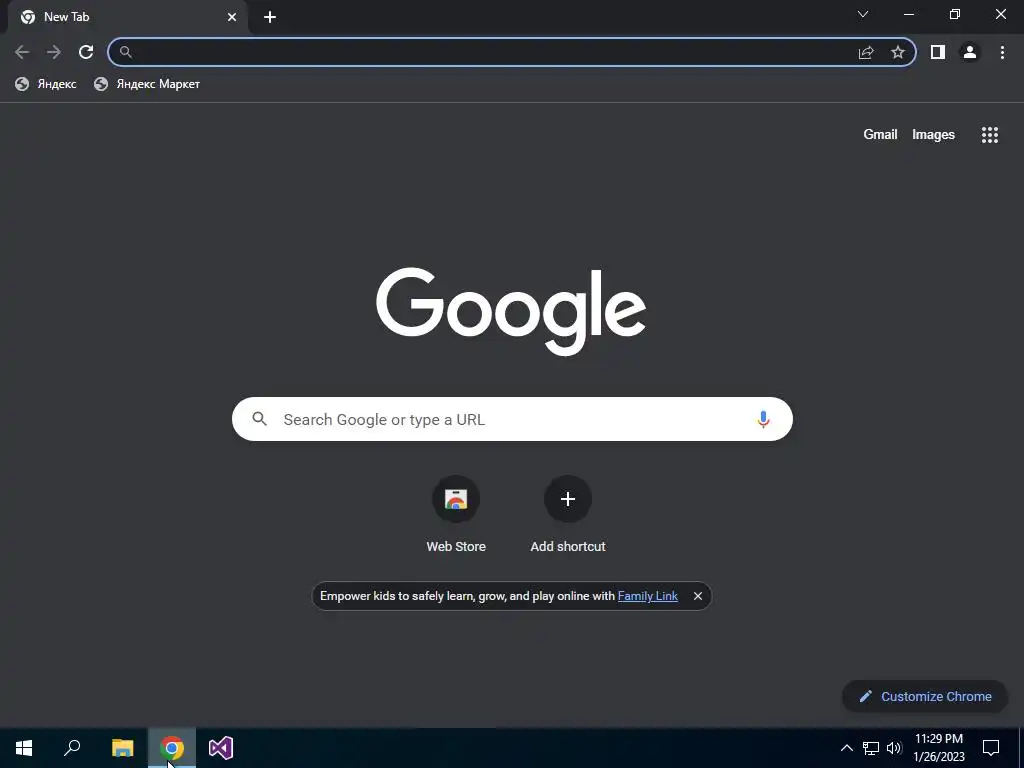
Task: Click the Chrome taskbar icon
Action: (x=172, y=748)
